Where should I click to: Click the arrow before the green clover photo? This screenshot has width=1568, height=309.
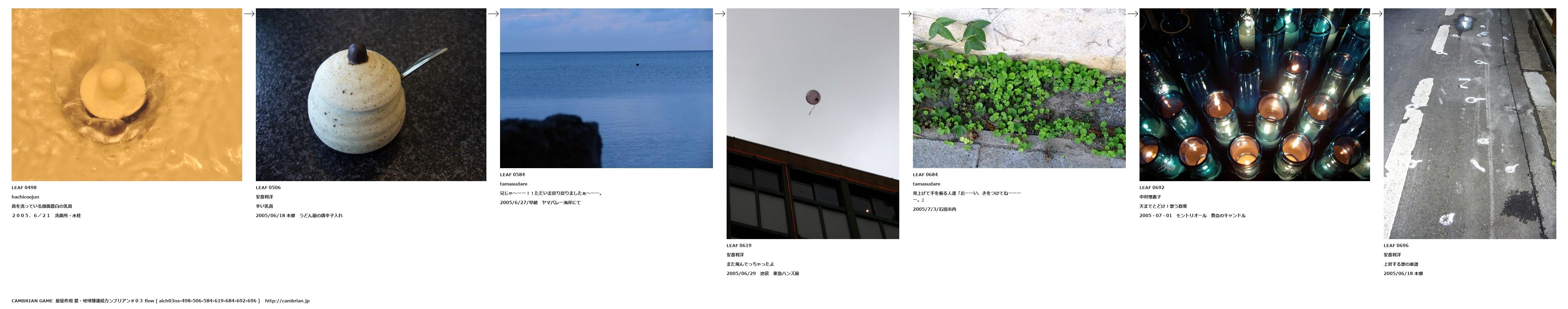pyautogui.click(x=906, y=14)
